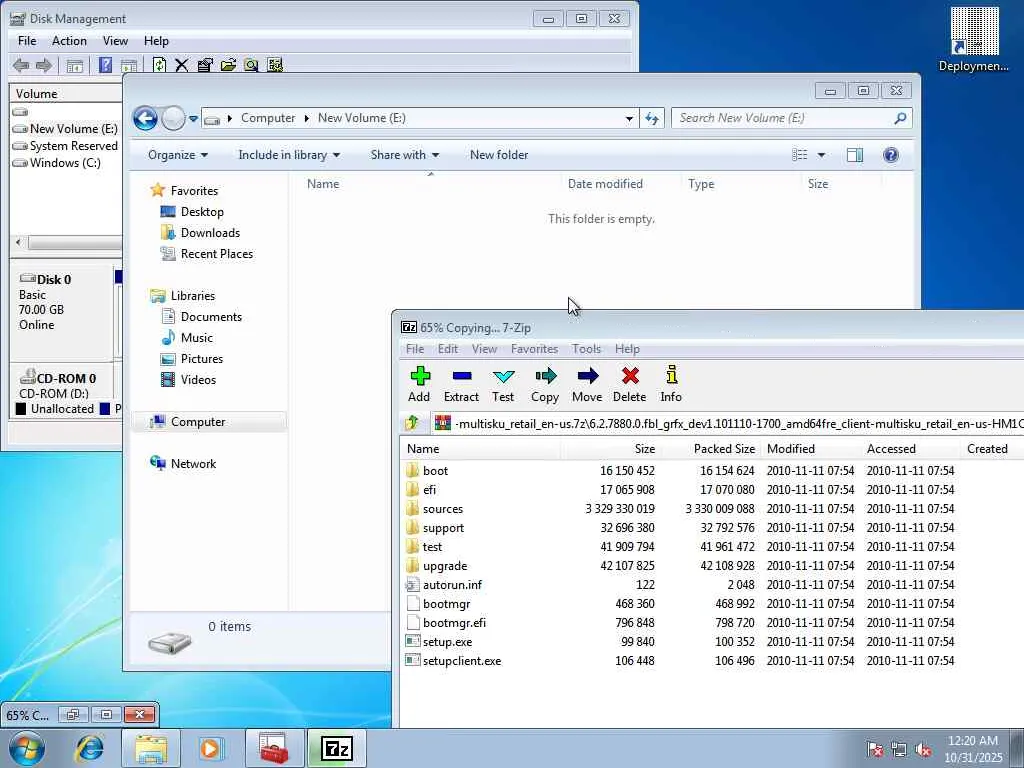Click the Search New Volume (E:) field
The height and width of the screenshot is (768, 1024).
coord(784,118)
